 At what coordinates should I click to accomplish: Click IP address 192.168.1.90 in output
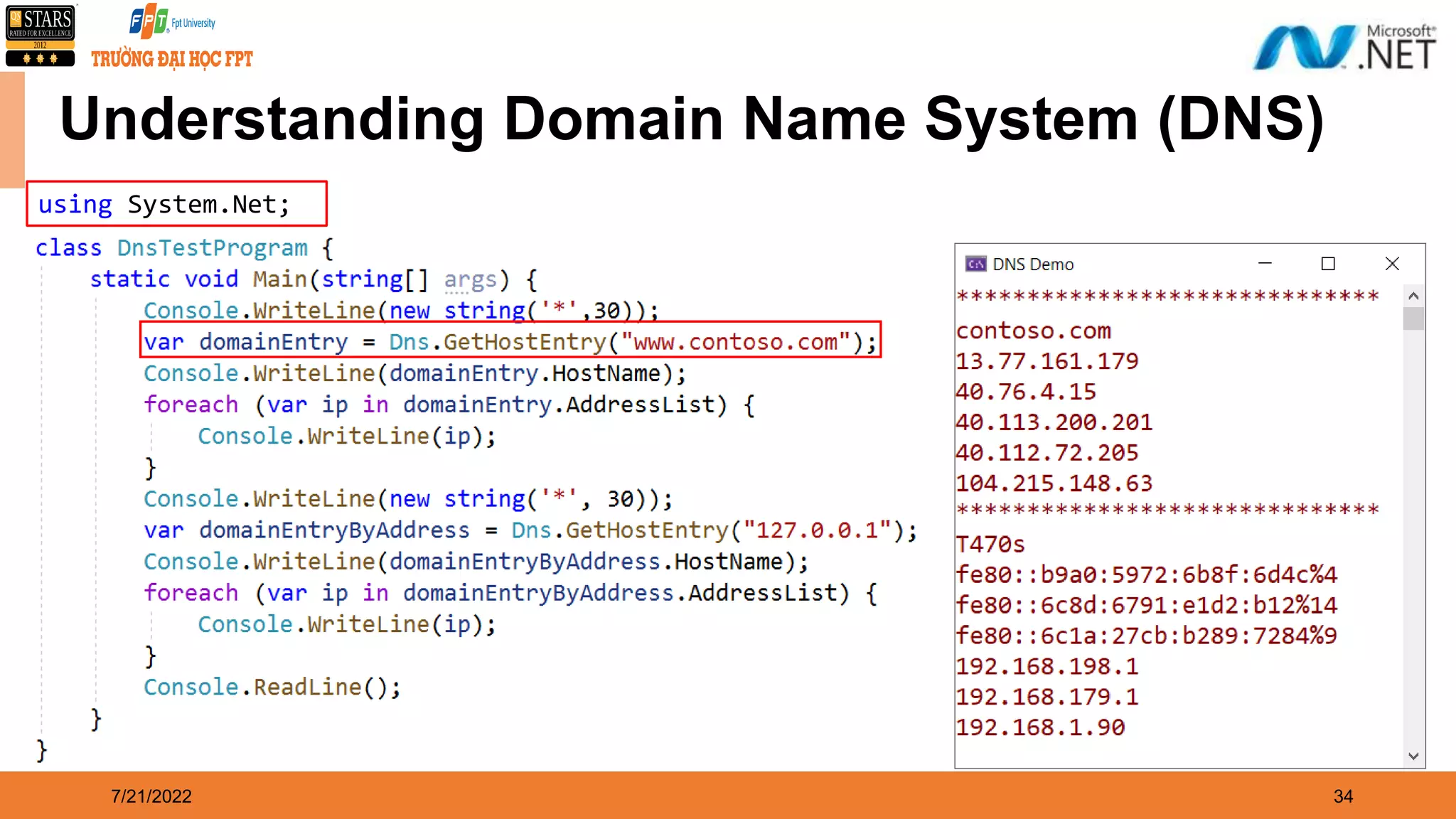coord(1040,727)
